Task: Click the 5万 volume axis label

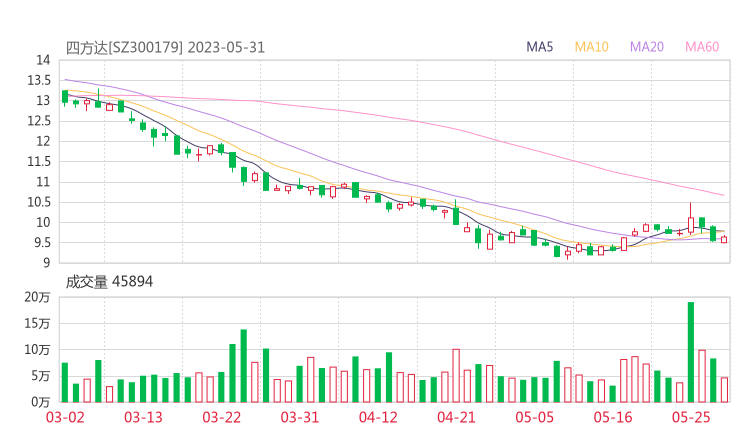Action: 41,376
